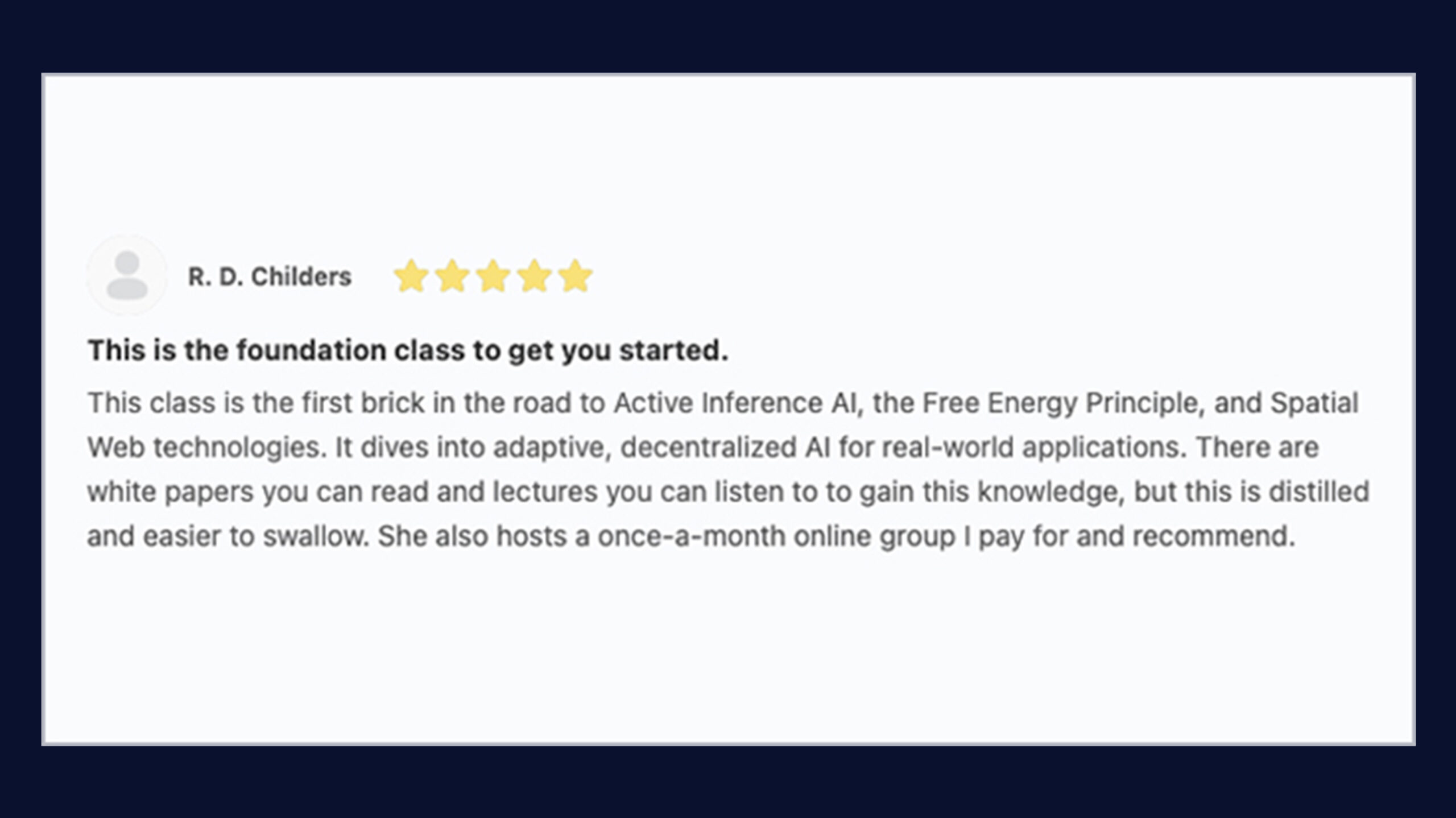Select the fifth rating star
This screenshot has height=818, width=1456.
(x=576, y=276)
